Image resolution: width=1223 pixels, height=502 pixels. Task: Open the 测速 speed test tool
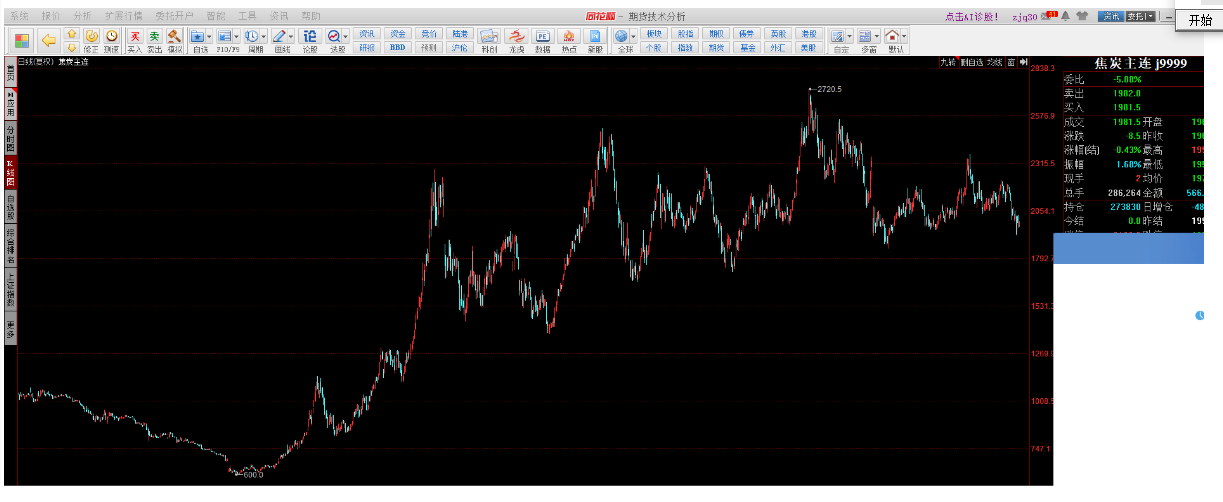pos(111,40)
